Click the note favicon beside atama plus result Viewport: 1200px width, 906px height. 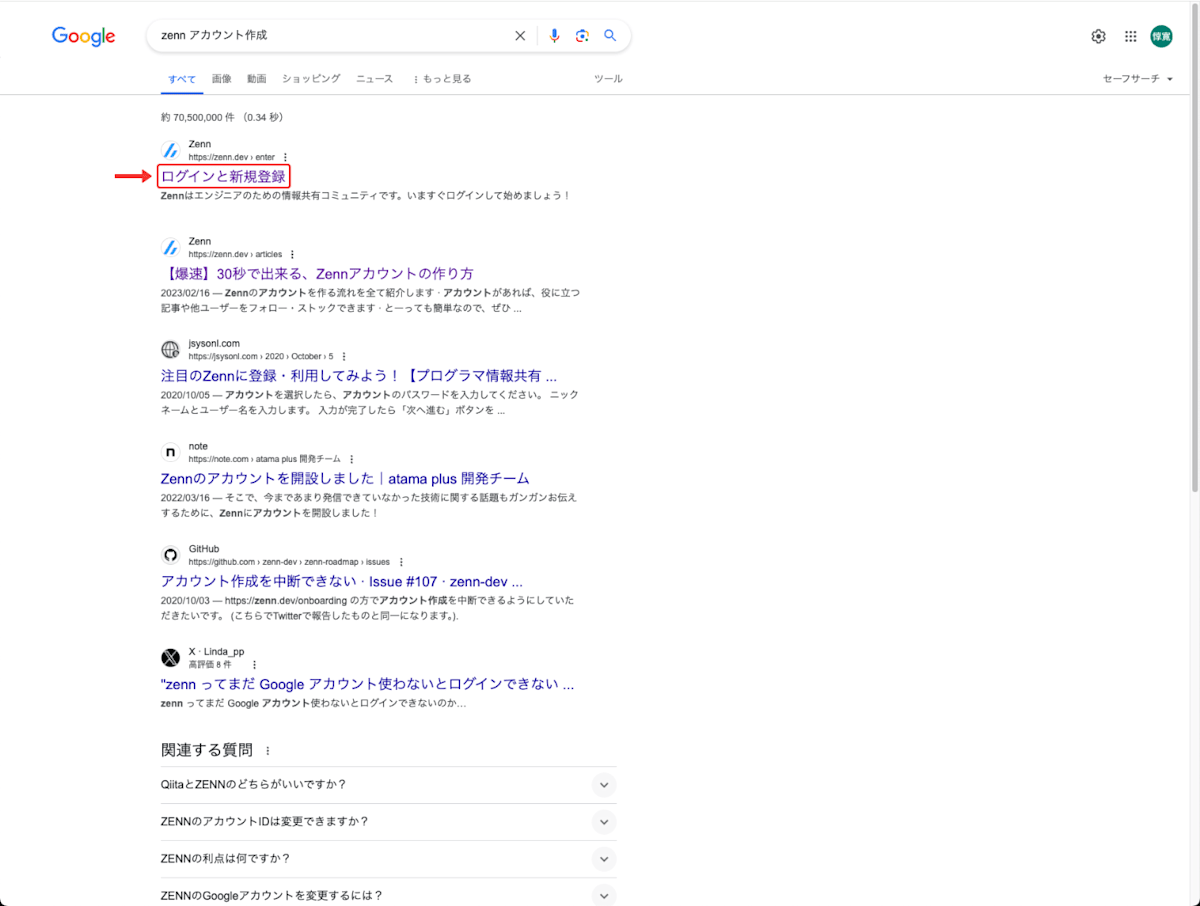(x=170, y=452)
